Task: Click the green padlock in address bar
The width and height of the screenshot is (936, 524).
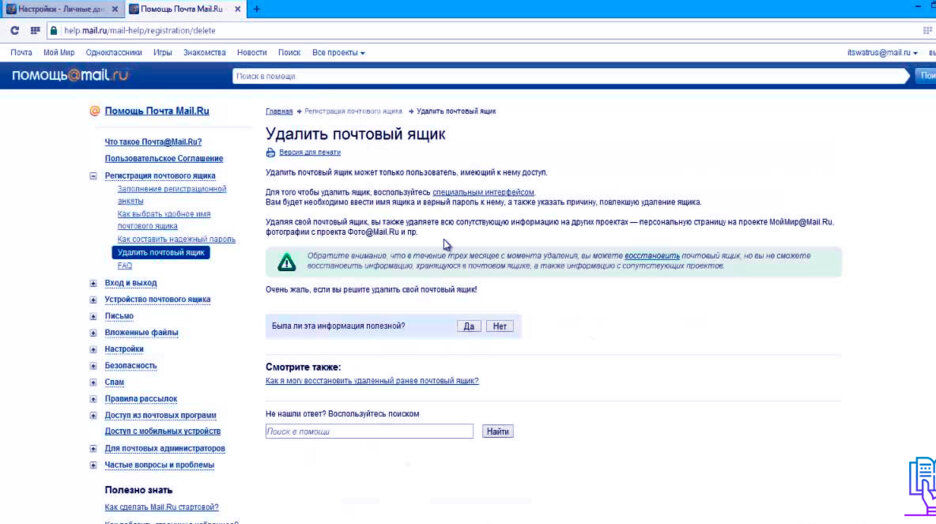Action: pyautogui.click(x=54, y=30)
